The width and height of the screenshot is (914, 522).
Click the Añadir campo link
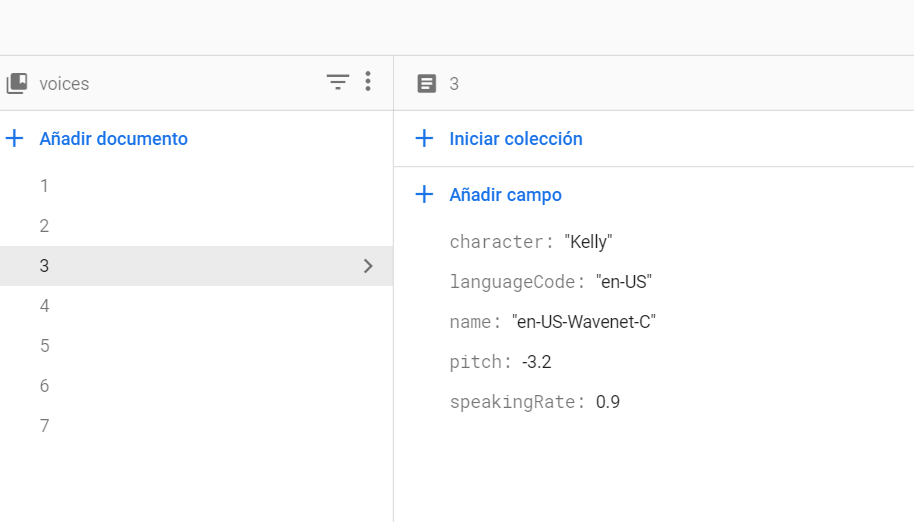505,195
